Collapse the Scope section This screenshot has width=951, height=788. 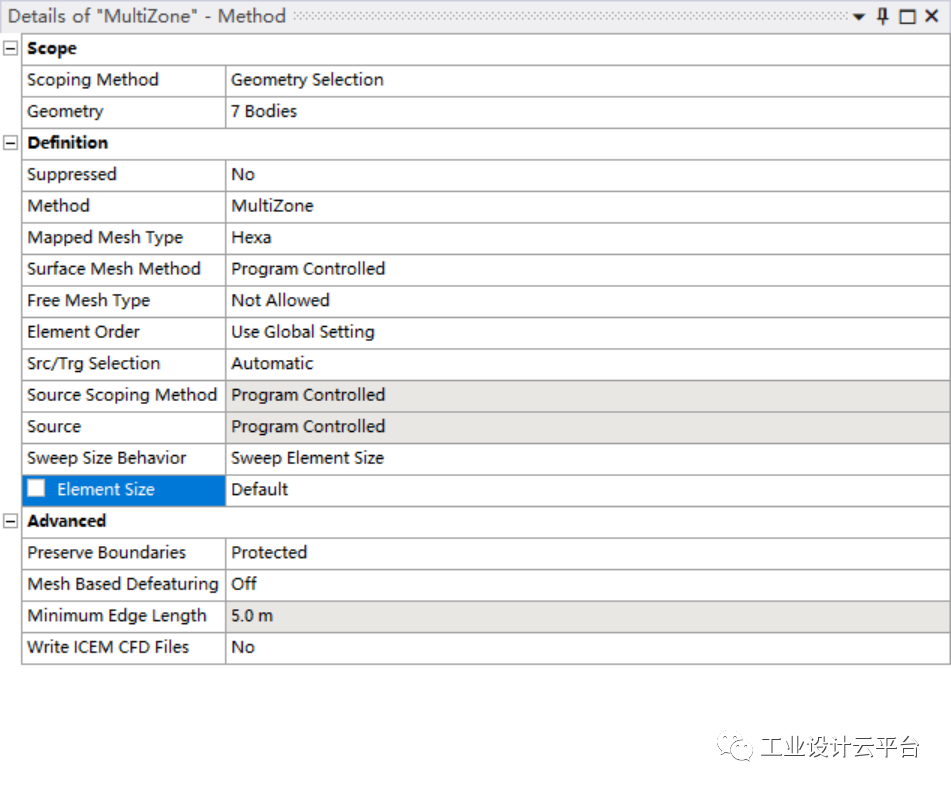(10, 49)
